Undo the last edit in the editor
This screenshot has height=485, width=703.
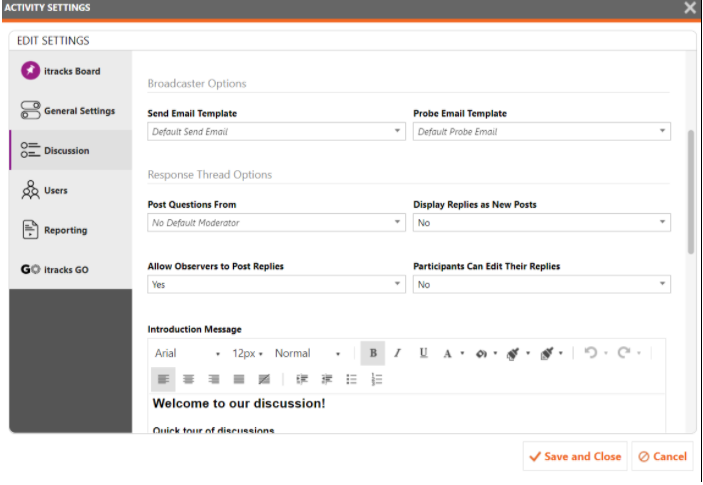pyautogui.click(x=590, y=353)
